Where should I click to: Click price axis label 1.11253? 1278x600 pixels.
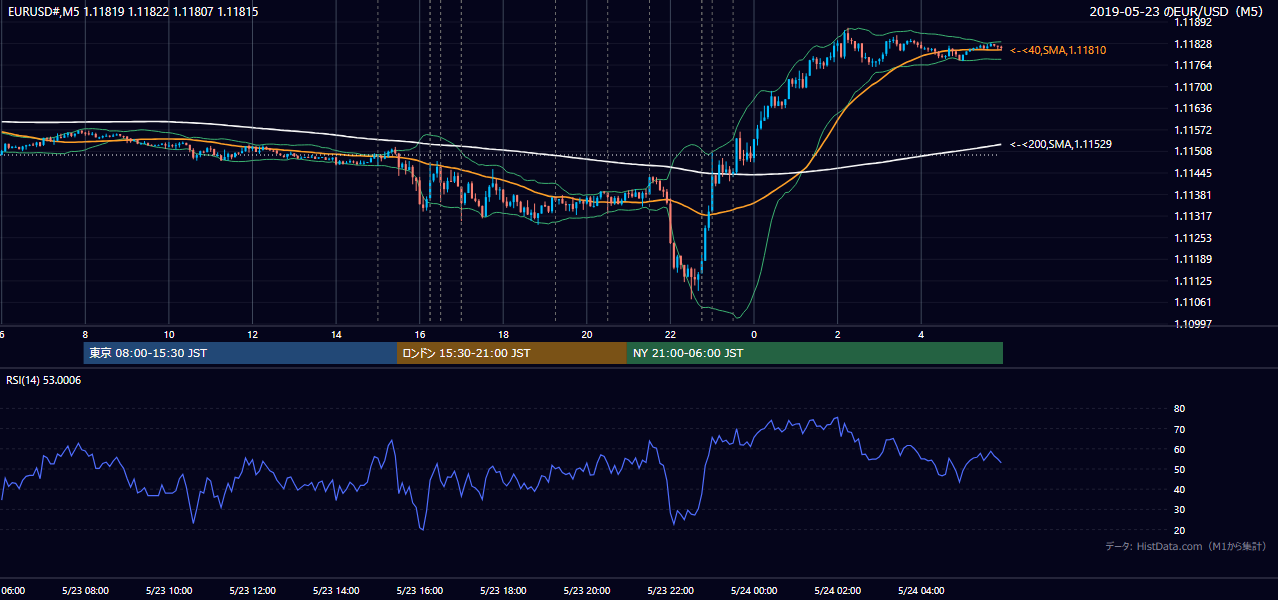click(1193, 238)
